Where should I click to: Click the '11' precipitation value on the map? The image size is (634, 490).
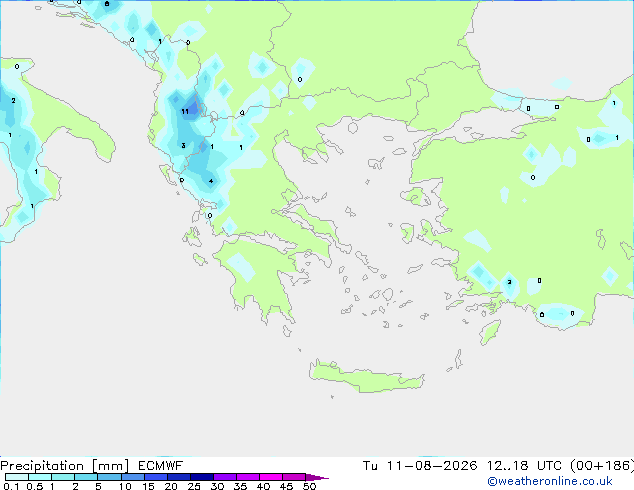click(x=185, y=112)
